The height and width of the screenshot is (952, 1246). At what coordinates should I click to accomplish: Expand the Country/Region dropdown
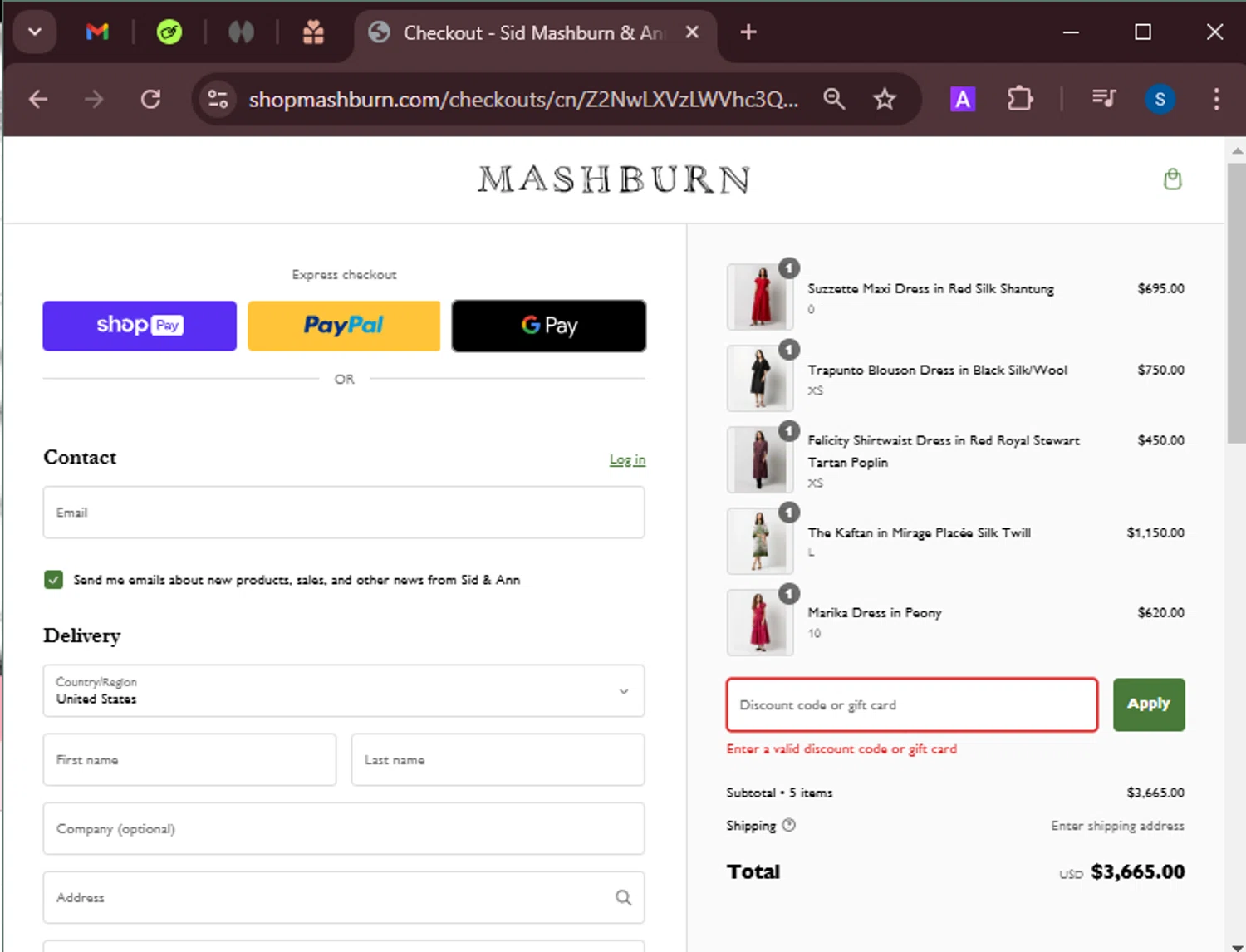tap(344, 690)
